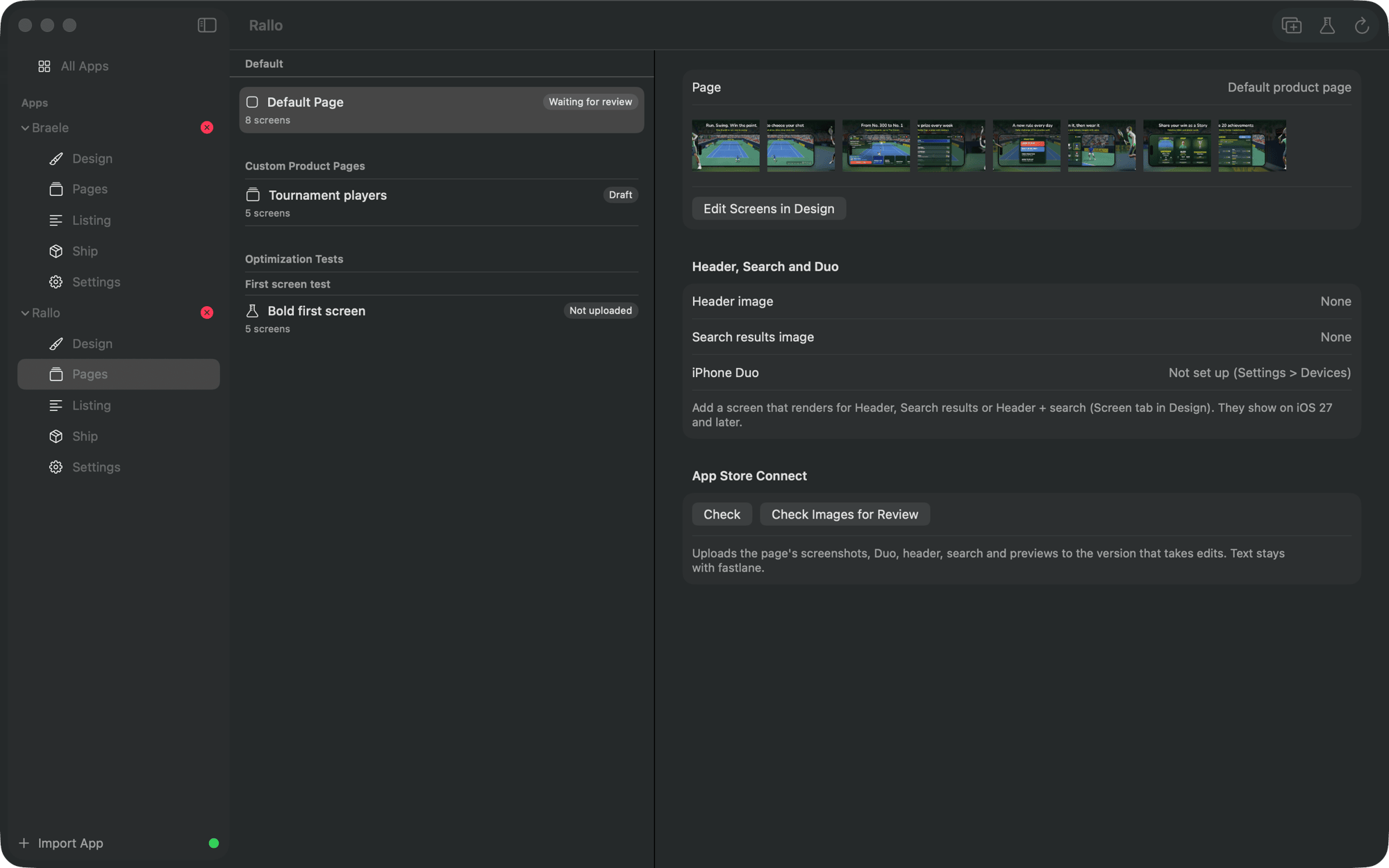Click the Waiting for review status badge
This screenshot has width=1389, height=868.
(590, 102)
